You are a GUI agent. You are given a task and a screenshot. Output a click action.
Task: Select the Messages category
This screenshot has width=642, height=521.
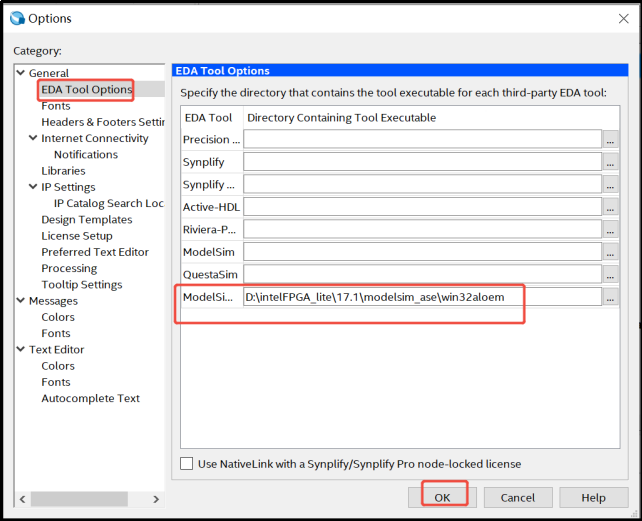pos(53,301)
